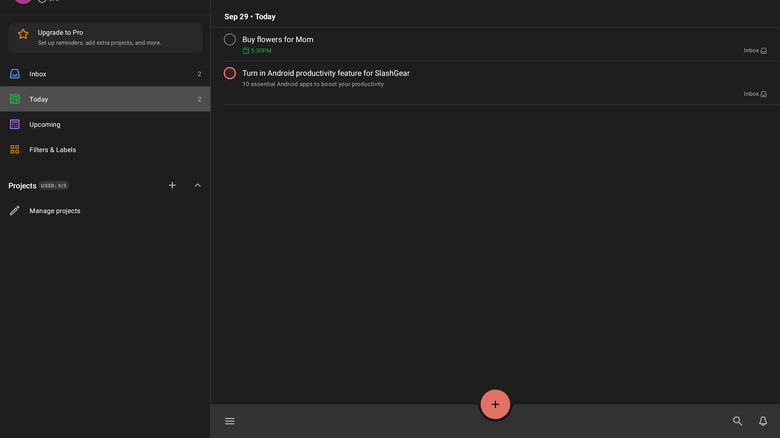Complete the SlashGear productivity feature task

(230, 73)
